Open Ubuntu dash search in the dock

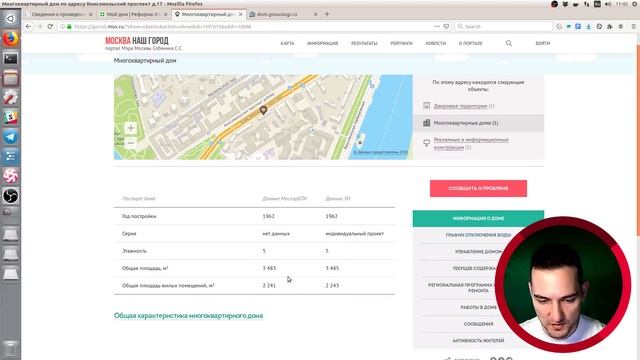pyautogui.click(x=10, y=19)
